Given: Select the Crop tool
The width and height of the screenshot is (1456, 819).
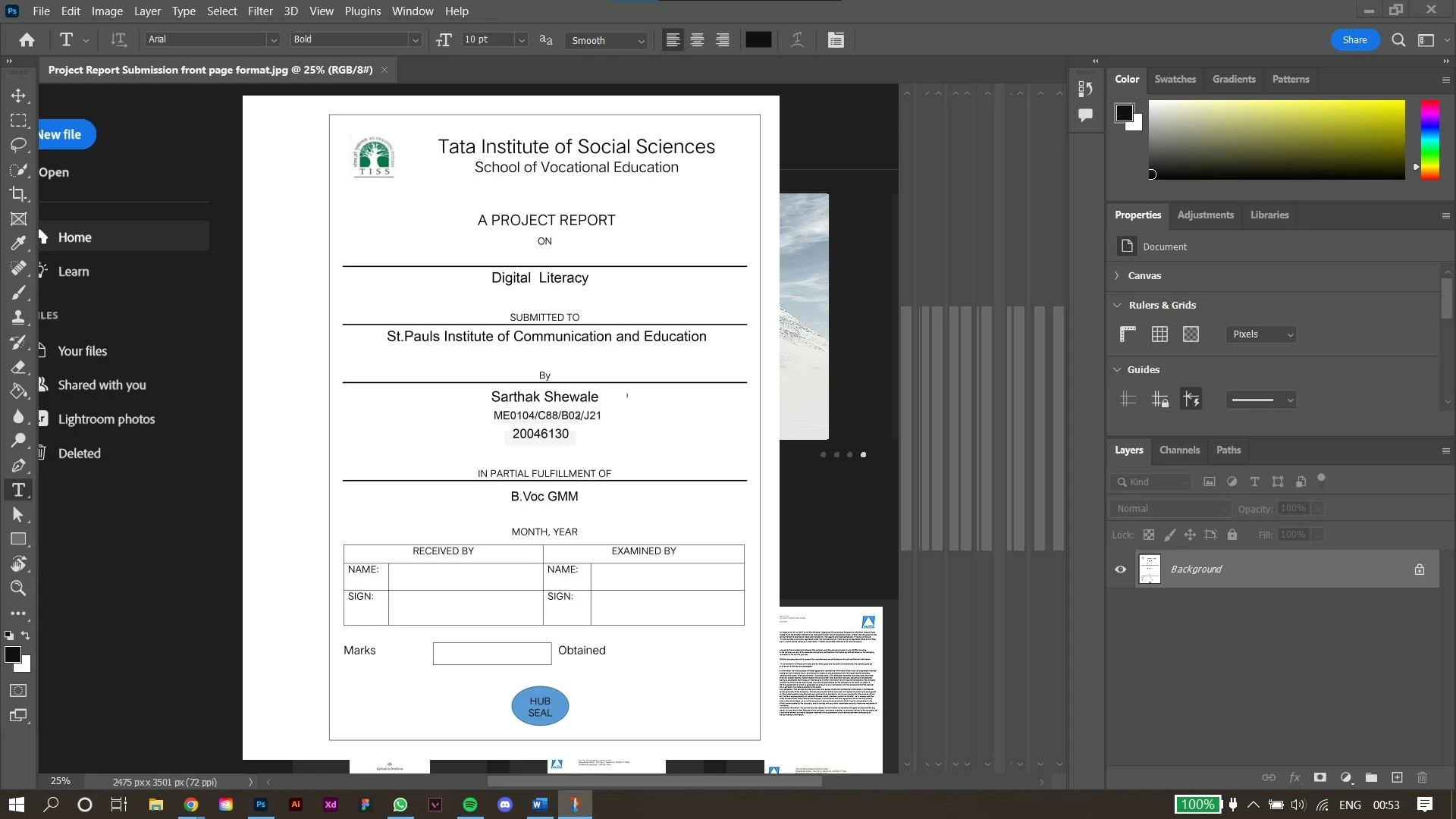Looking at the screenshot, I should [x=18, y=194].
